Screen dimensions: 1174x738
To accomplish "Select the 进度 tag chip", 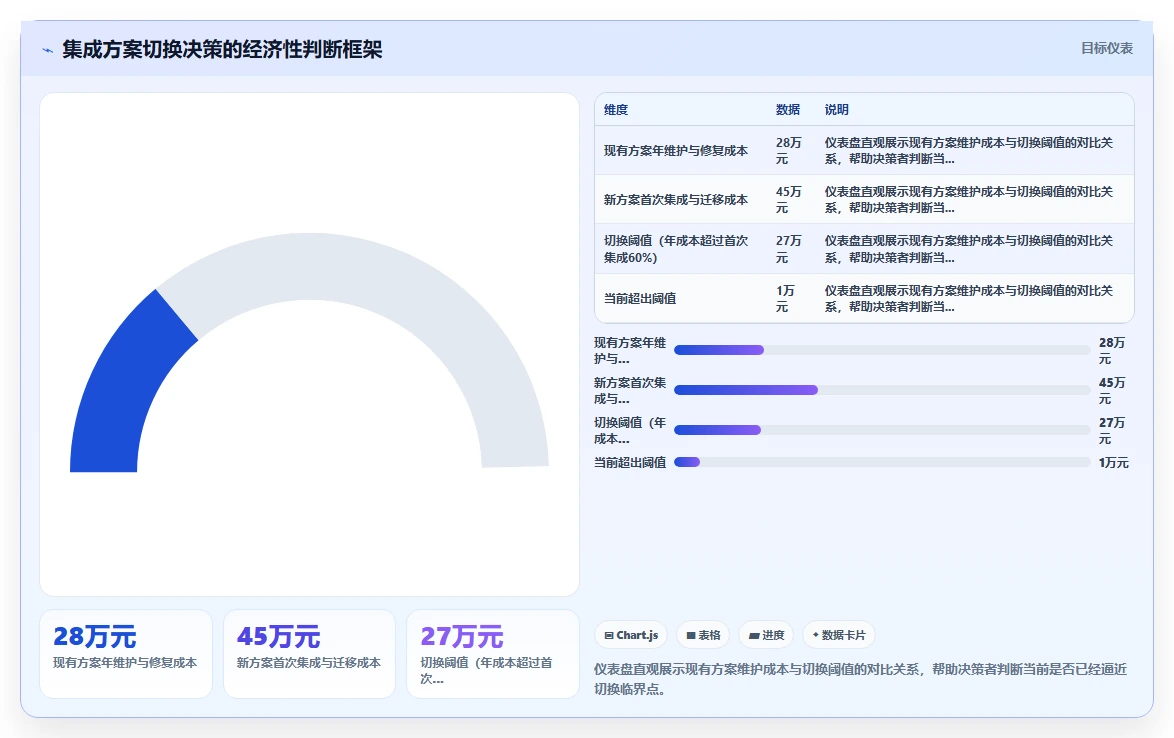I will pos(765,635).
